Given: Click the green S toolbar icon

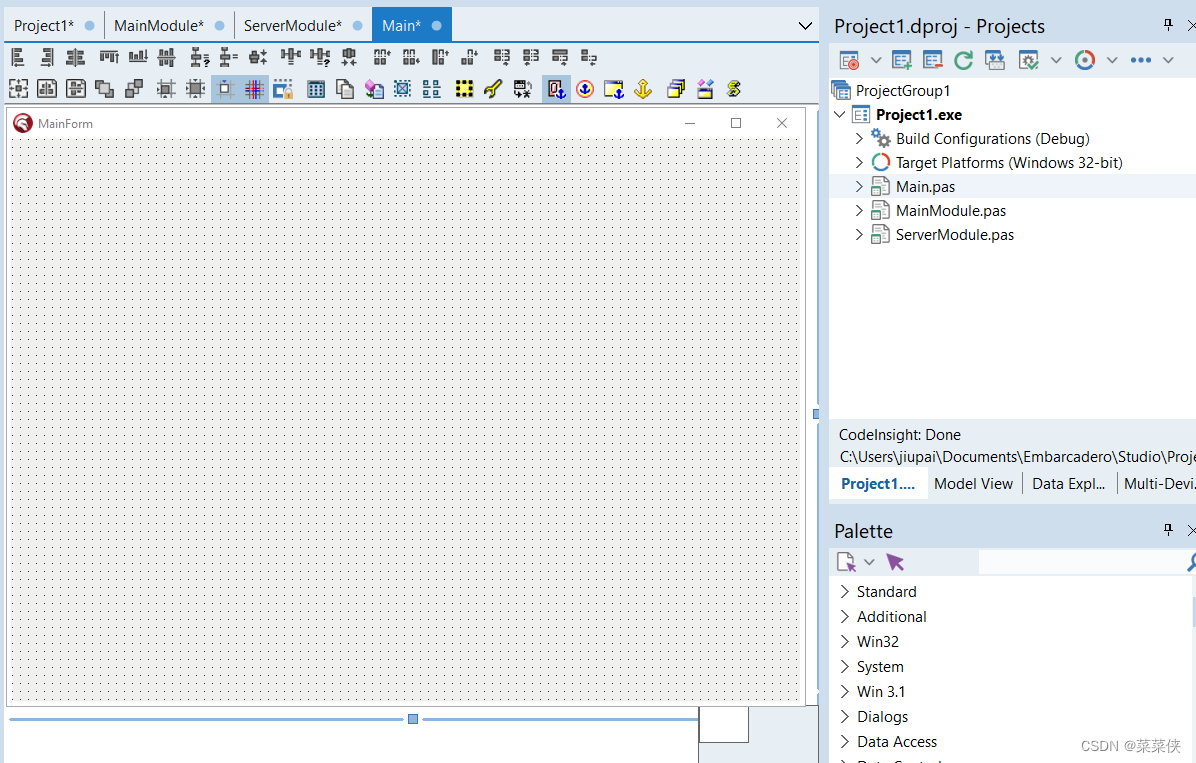Looking at the screenshot, I should pos(734,89).
